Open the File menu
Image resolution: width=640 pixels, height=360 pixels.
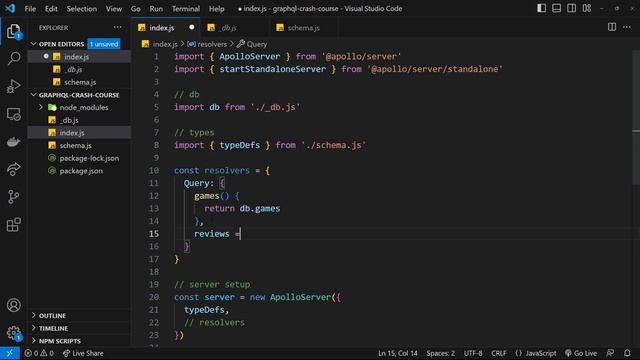pos(30,9)
